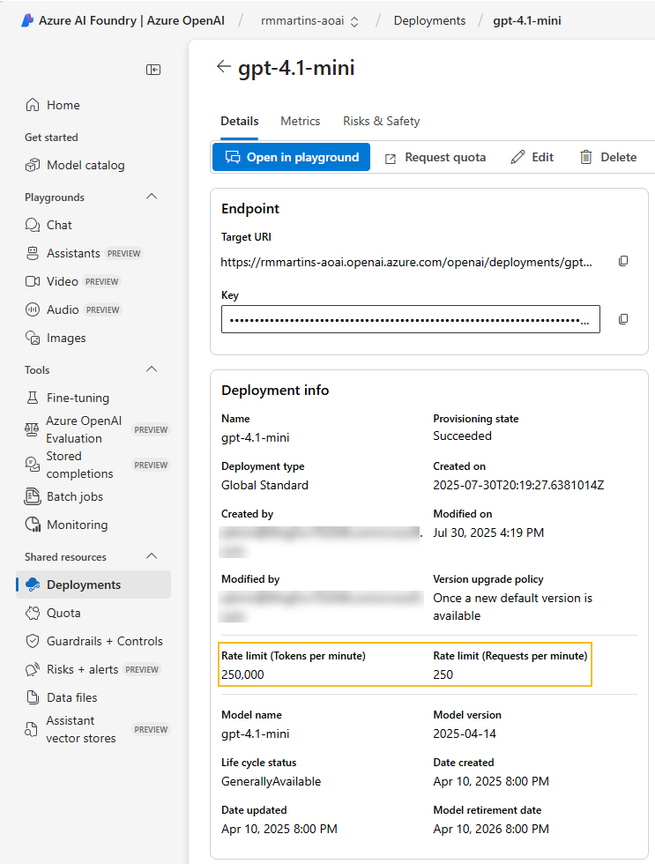Screen dimensions: 655x864
Task: Click the gpt-4.1-mini breadcrumb
Action: pos(527,21)
